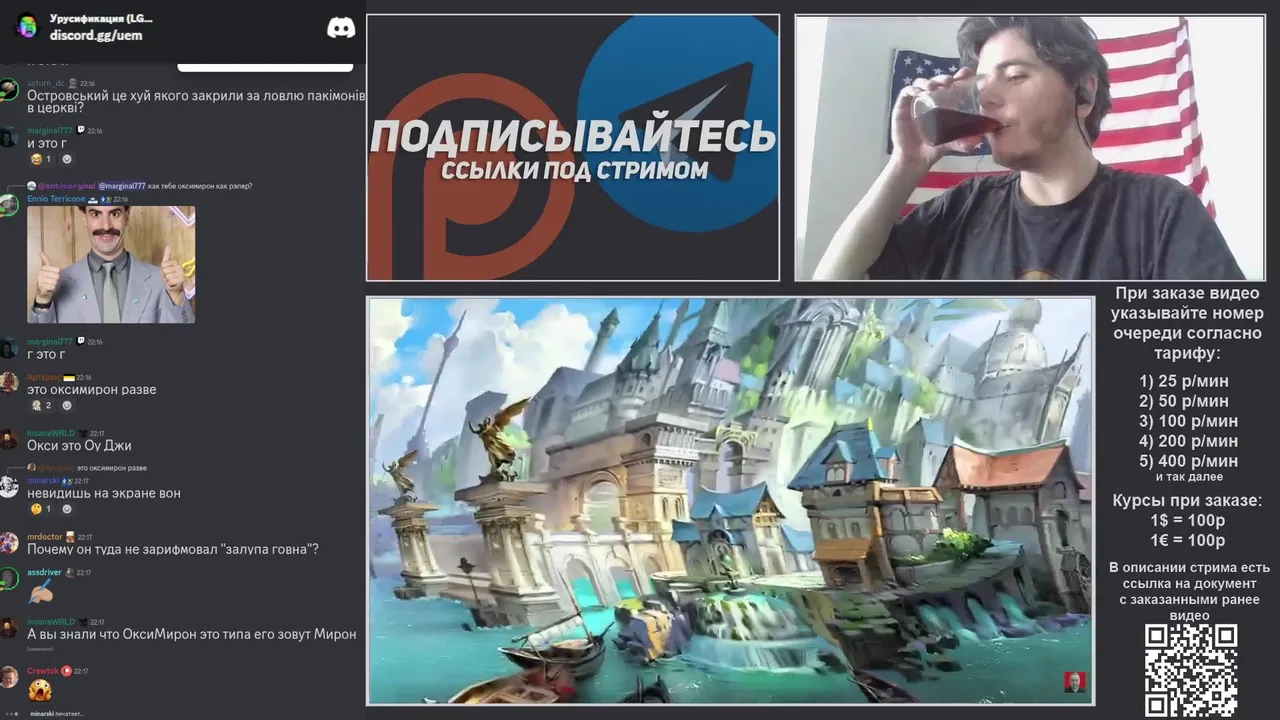Add a reaction under 'невидишь на экране вон'

pyautogui.click(x=67, y=509)
